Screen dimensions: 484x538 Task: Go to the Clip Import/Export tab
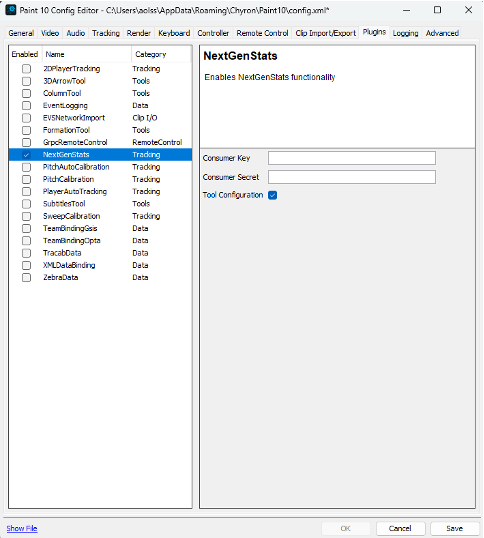(326, 33)
